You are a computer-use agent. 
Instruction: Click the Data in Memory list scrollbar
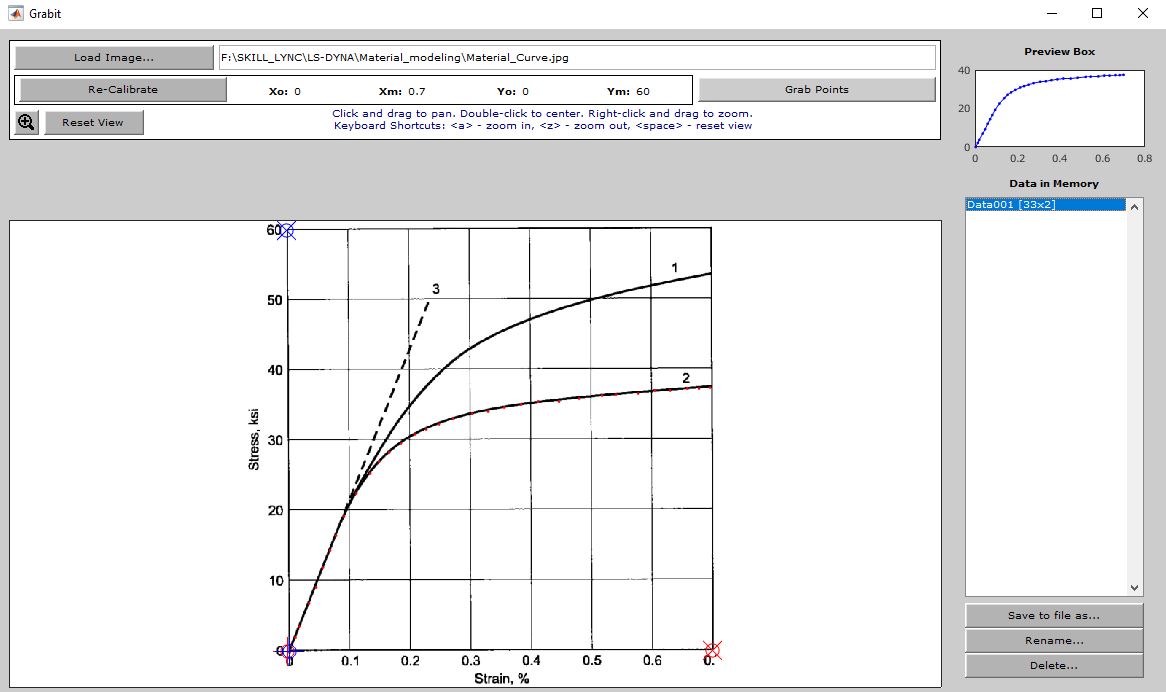[x=1132, y=395]
